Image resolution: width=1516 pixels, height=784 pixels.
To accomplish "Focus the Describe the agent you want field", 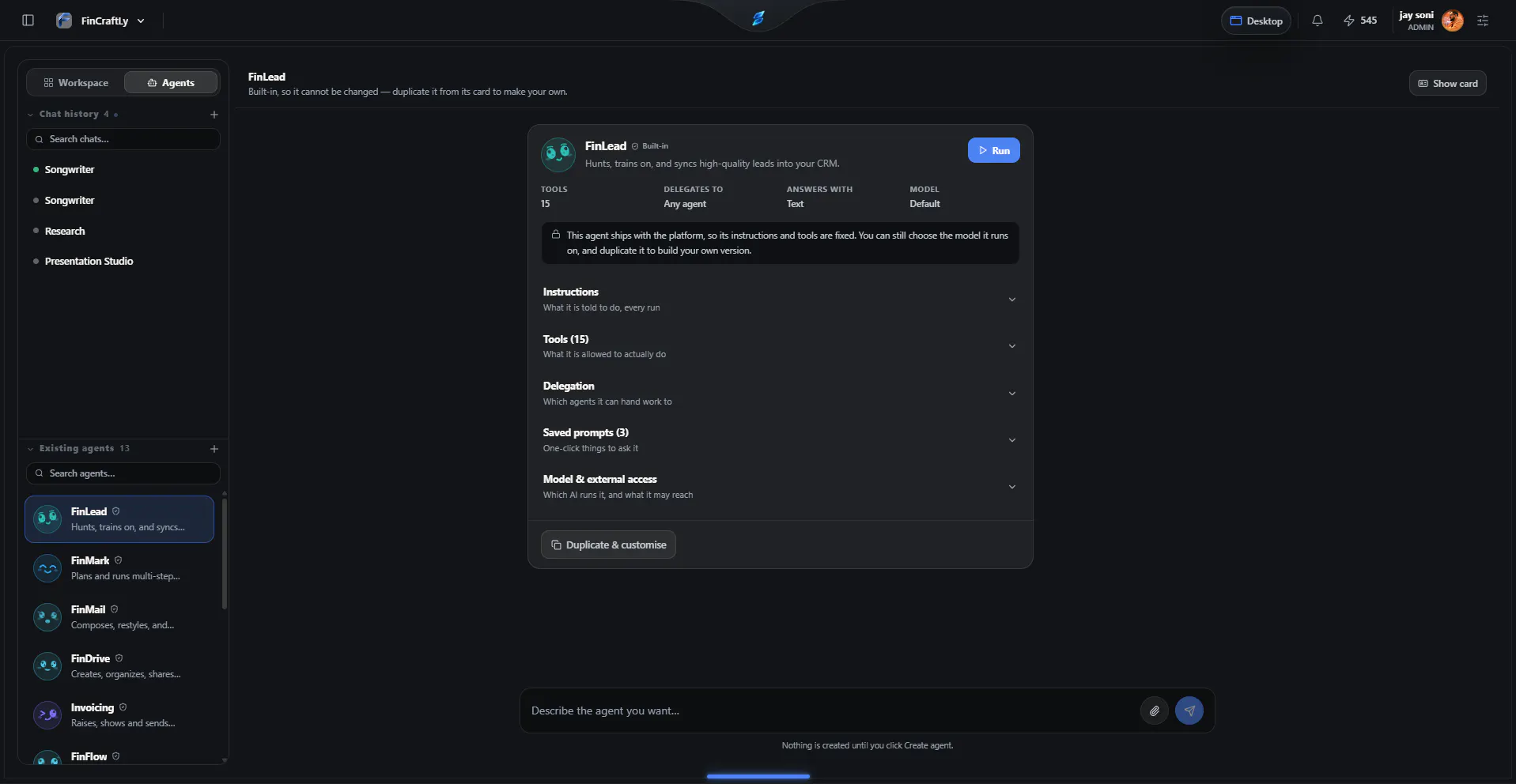I will pos(830,710).
